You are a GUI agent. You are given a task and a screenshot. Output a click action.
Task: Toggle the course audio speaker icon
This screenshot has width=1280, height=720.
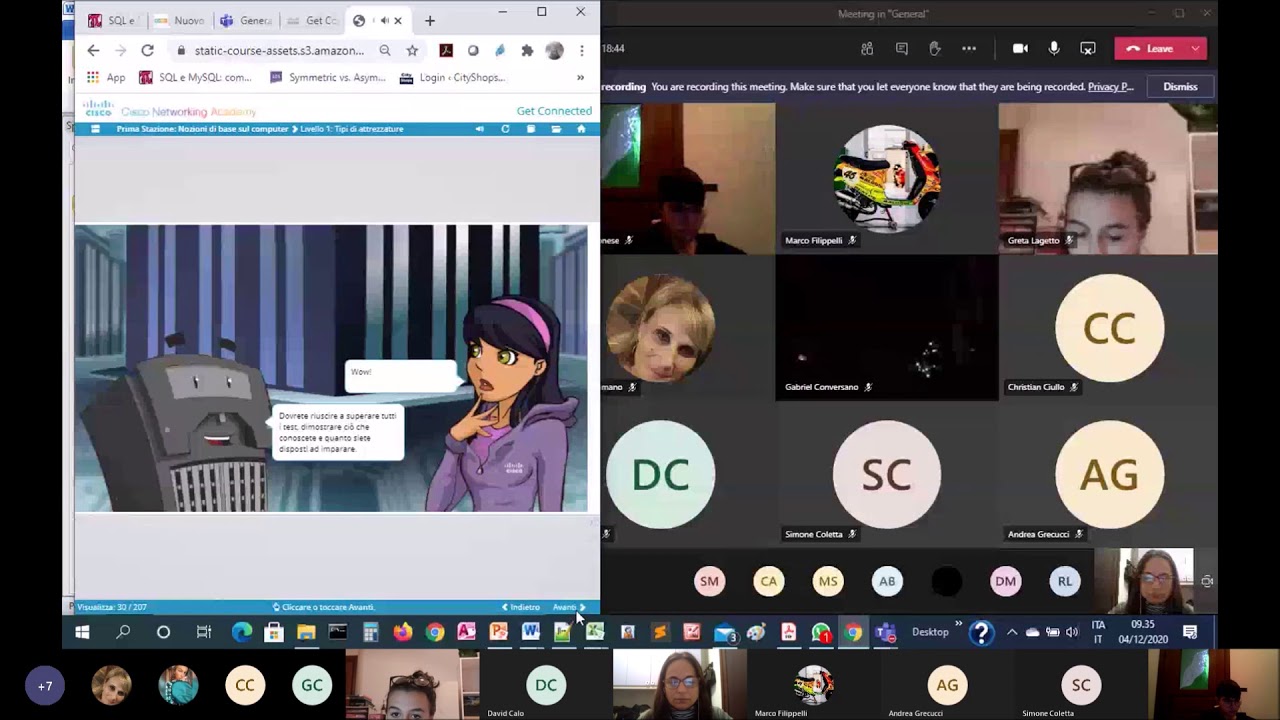479,129
